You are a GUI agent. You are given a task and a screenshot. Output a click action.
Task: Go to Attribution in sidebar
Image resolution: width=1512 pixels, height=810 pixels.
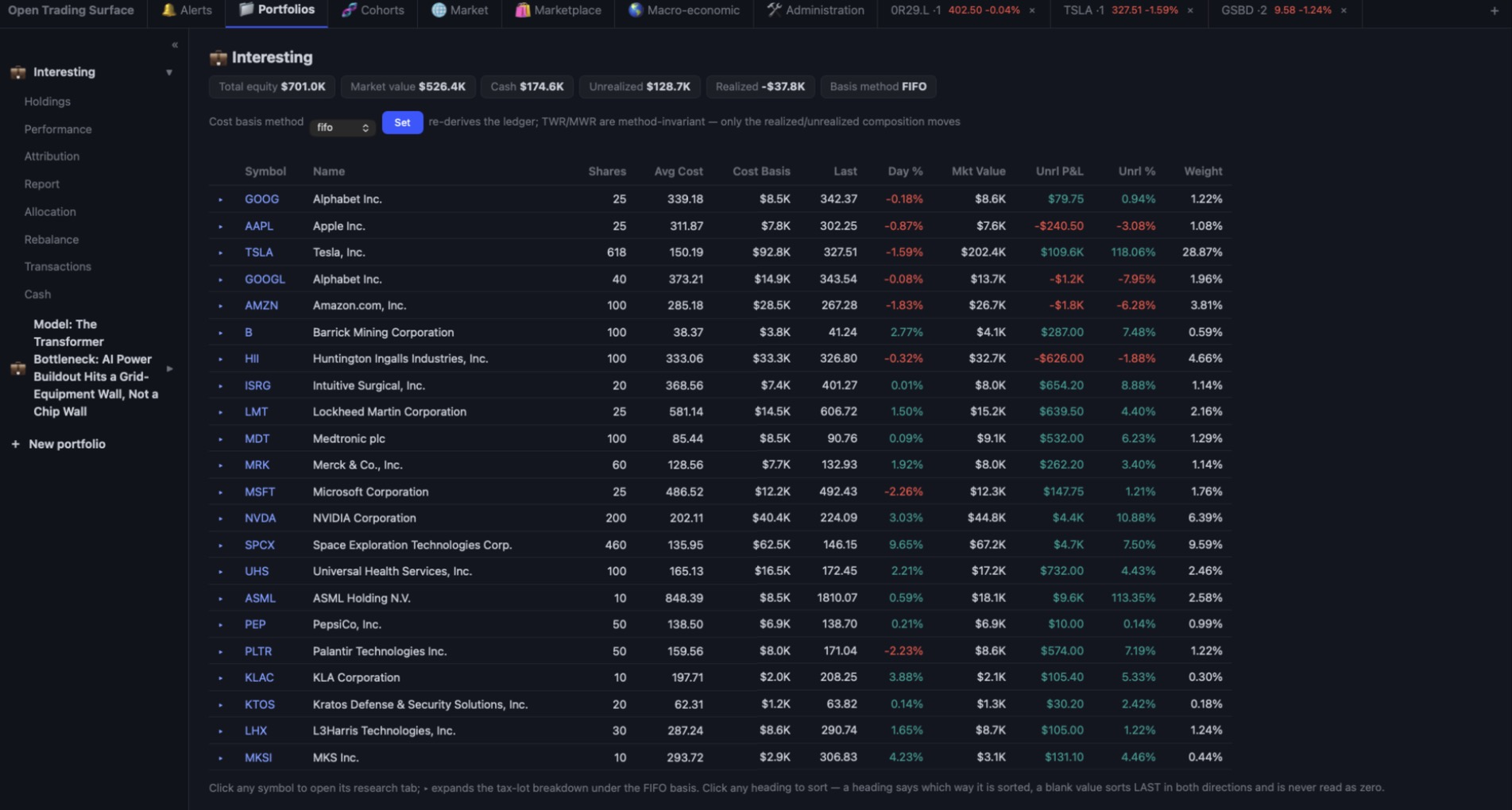[x=52, y=156]
